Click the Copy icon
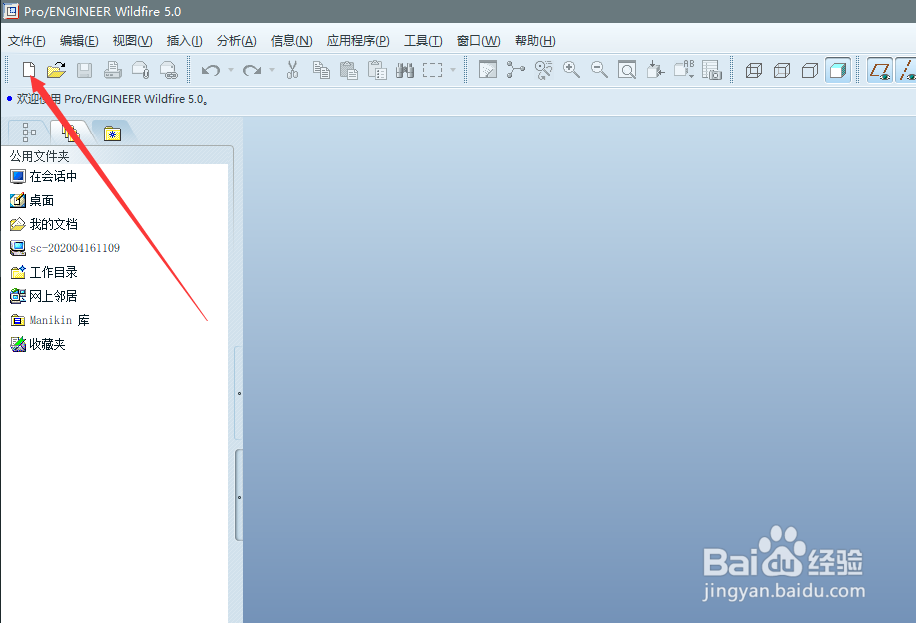This screenshot has width=916, height=623. coord(321,70)
